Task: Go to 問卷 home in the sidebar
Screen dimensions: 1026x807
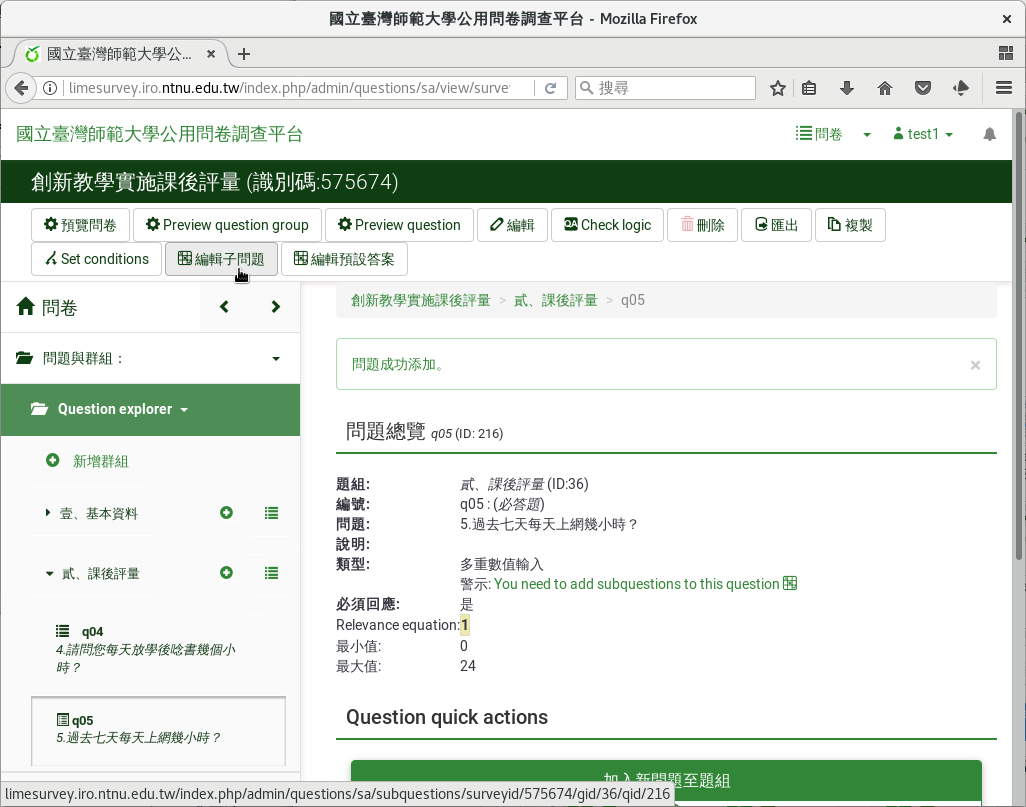Action: coord(47,307)
